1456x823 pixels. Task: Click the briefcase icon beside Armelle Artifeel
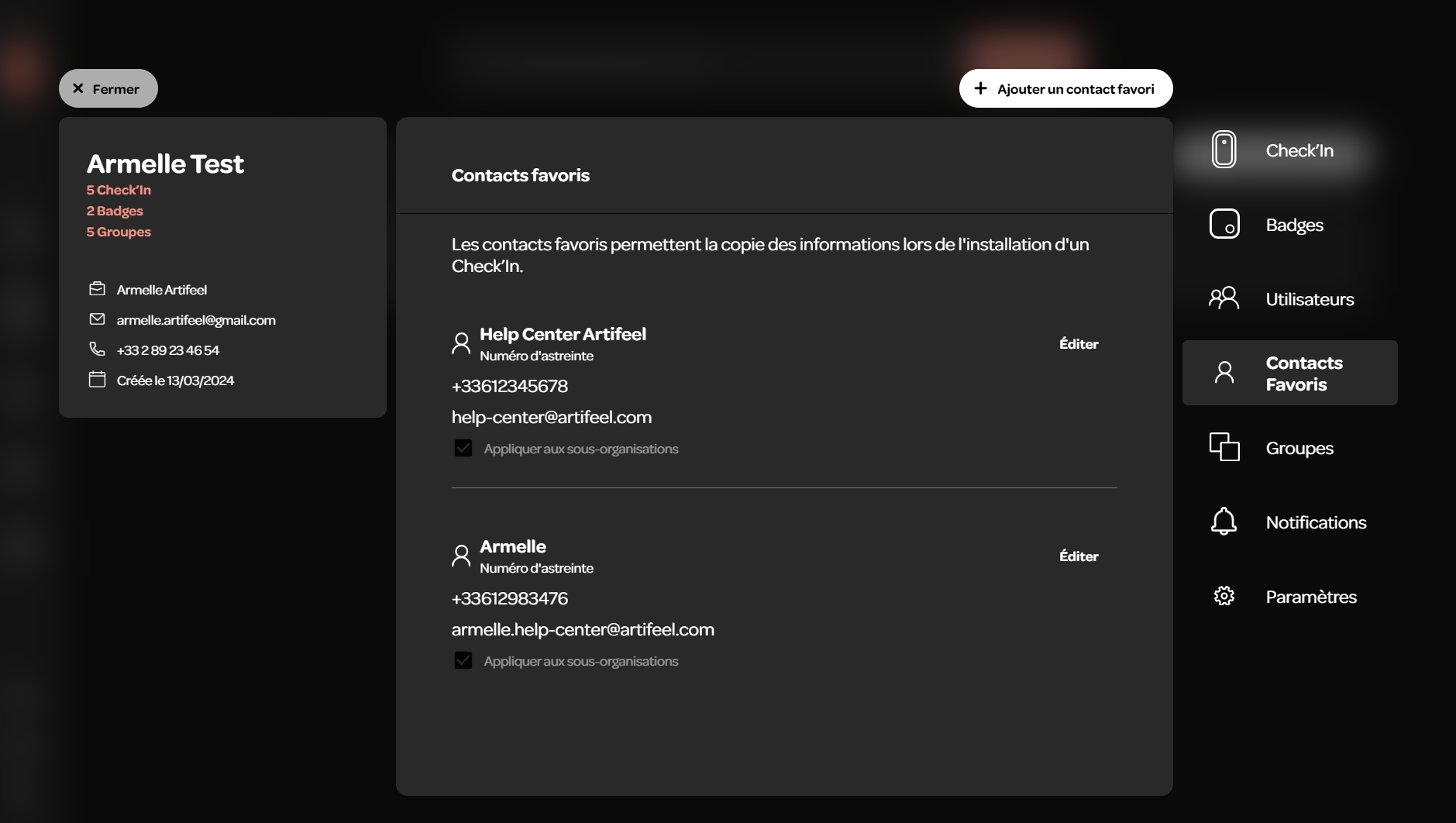point(97,289)
